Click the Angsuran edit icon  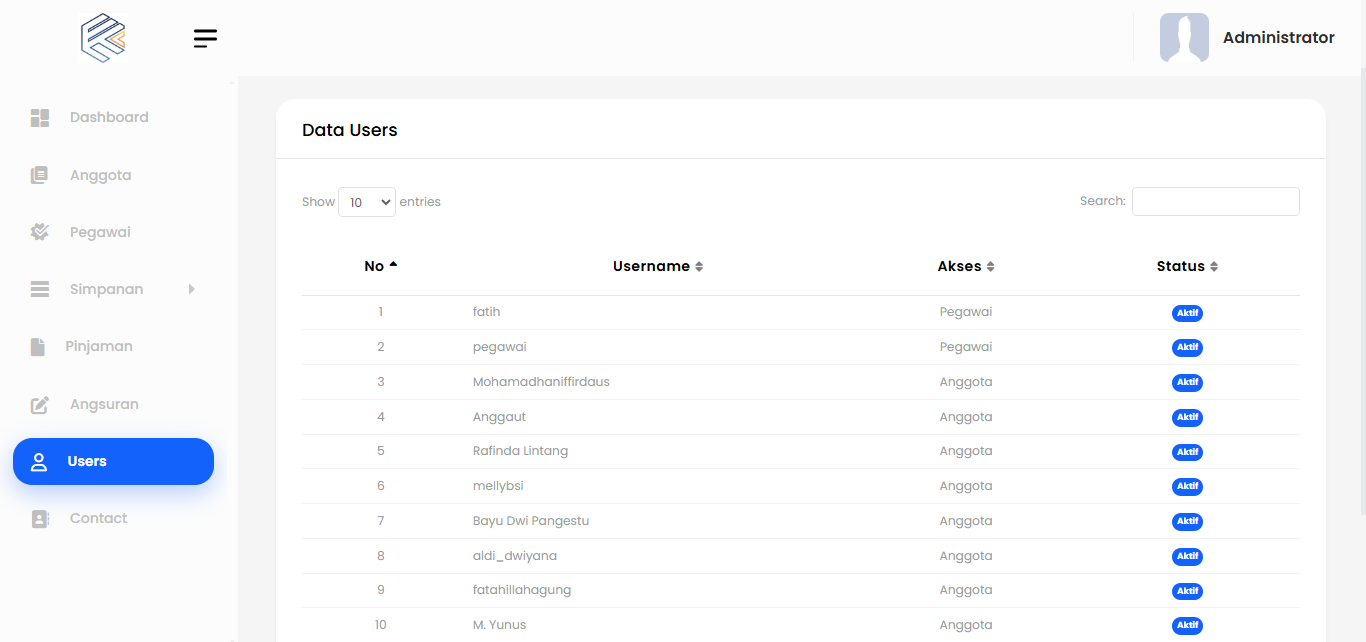[x=40, y=405]
